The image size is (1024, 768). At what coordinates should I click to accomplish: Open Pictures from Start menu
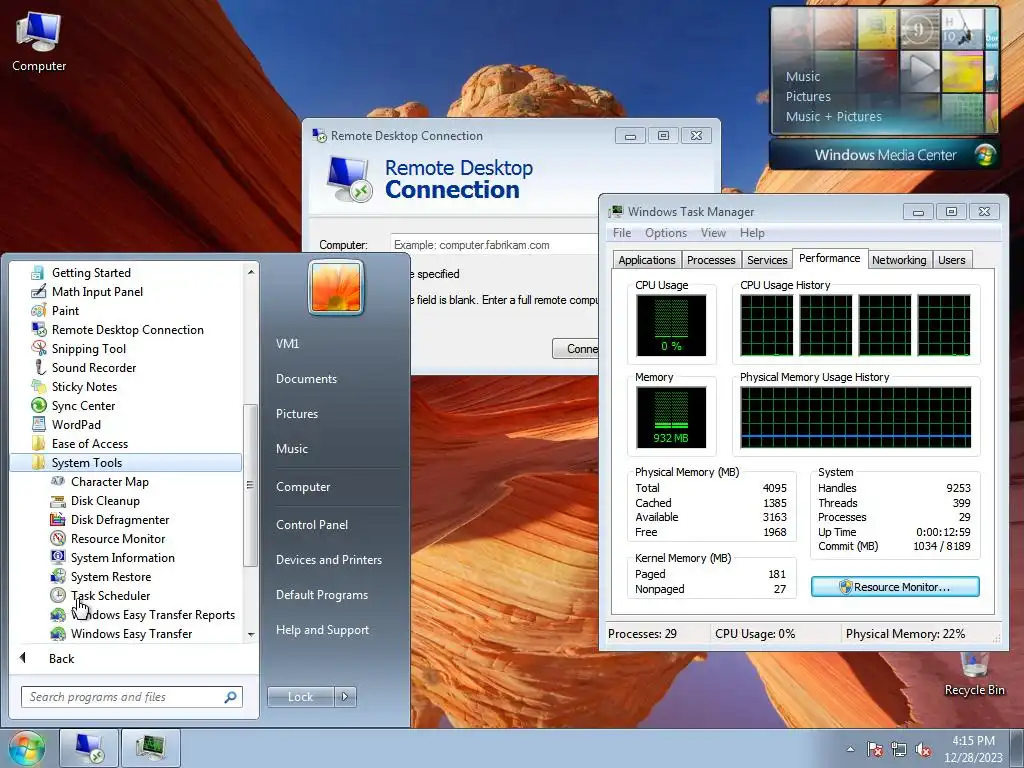(x=296, y=413)
